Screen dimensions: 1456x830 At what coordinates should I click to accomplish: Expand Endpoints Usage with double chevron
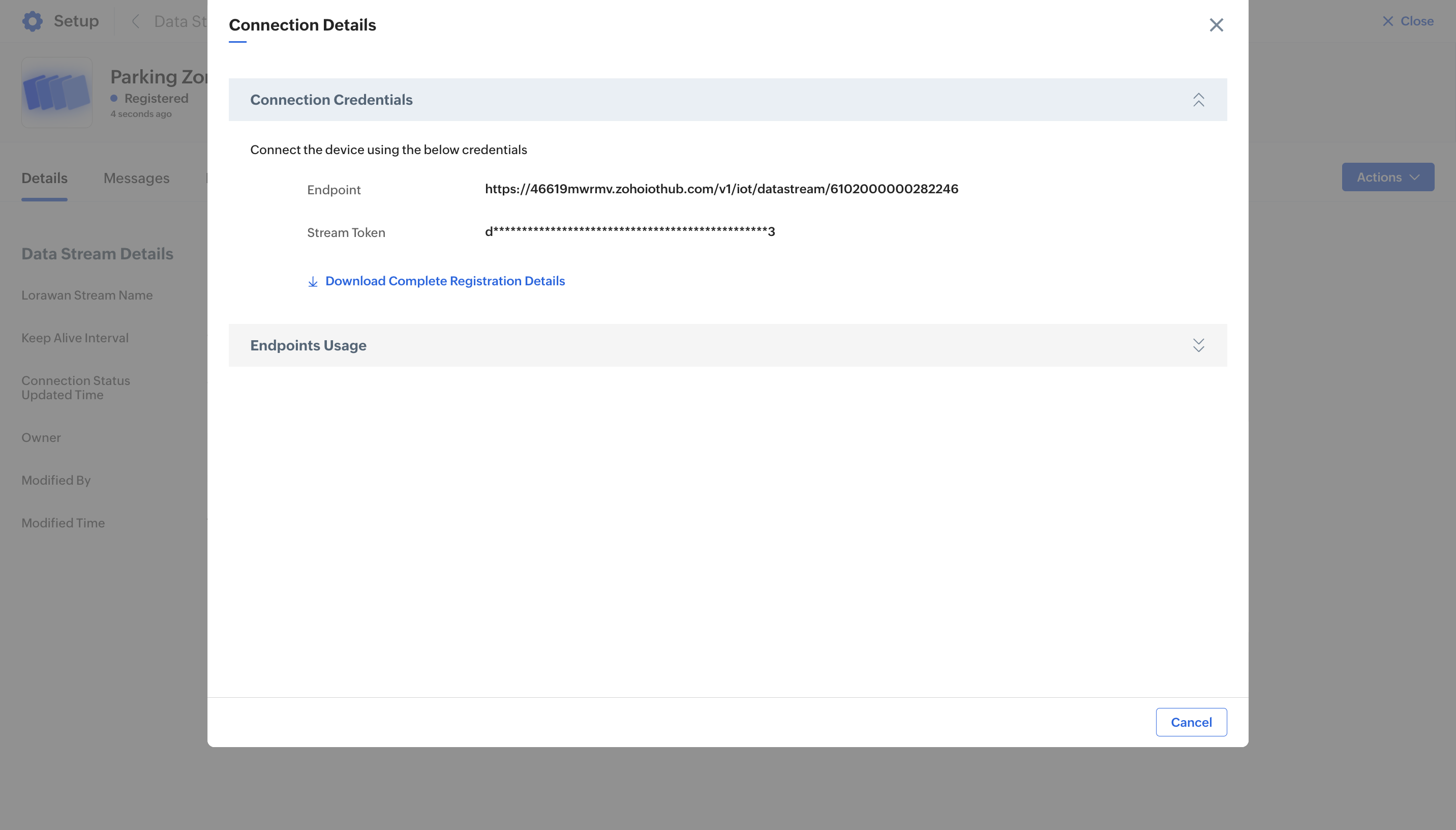pyautogui.click(x=1198, y=345)
